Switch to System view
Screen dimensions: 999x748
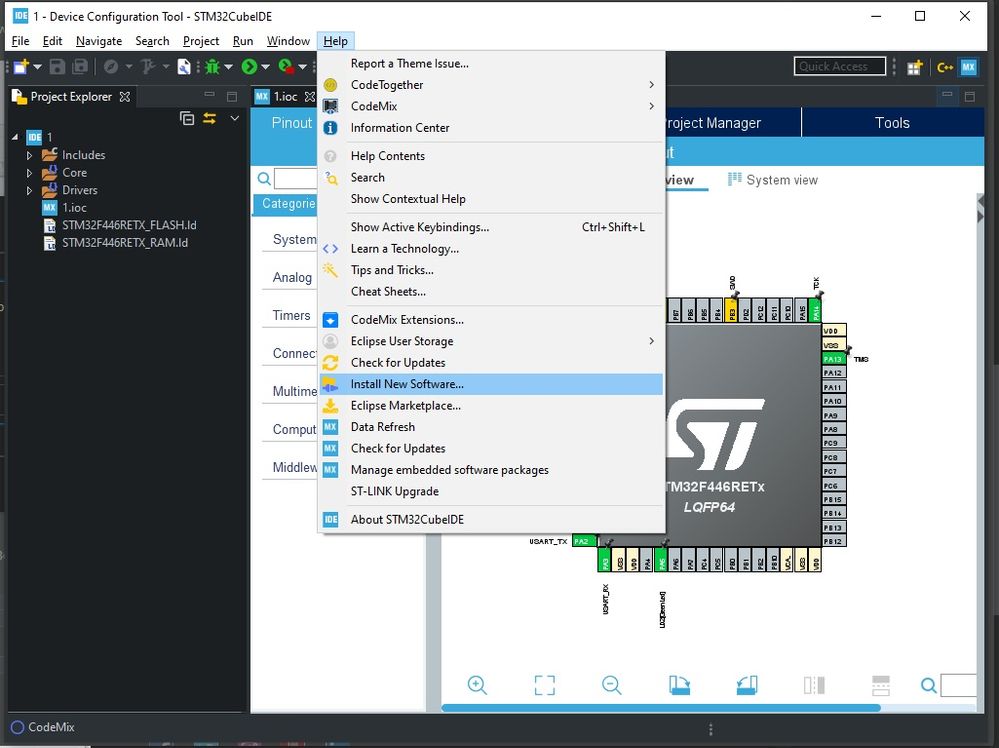click(x=773, y=180)
